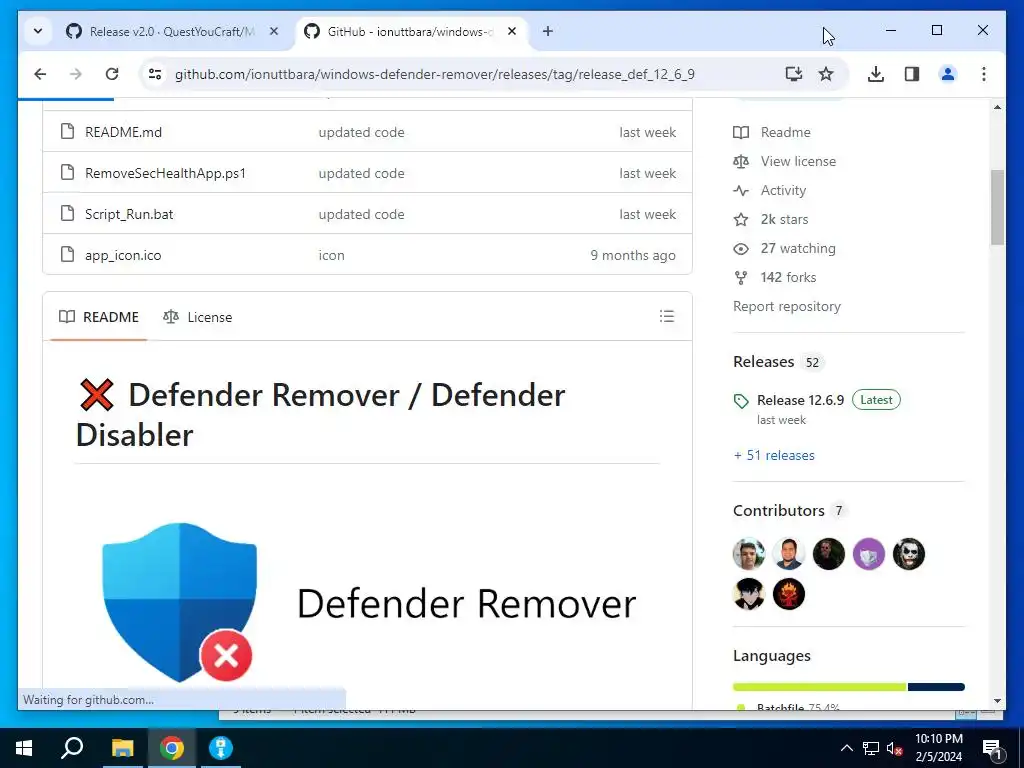Screen dimensions: 1024x768
Task: Open the Chrome profile avatar
Action: pyautogui.click(x=948, y=74)
